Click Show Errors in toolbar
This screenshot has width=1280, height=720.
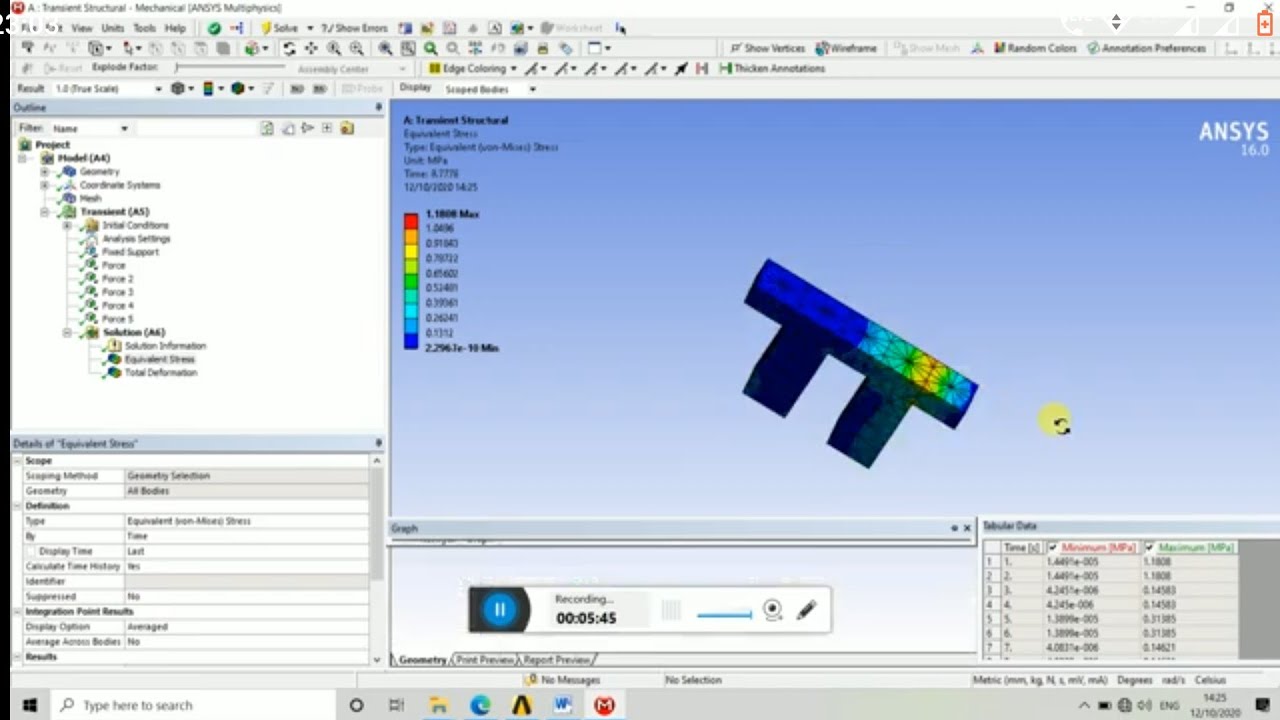(354, 28)
